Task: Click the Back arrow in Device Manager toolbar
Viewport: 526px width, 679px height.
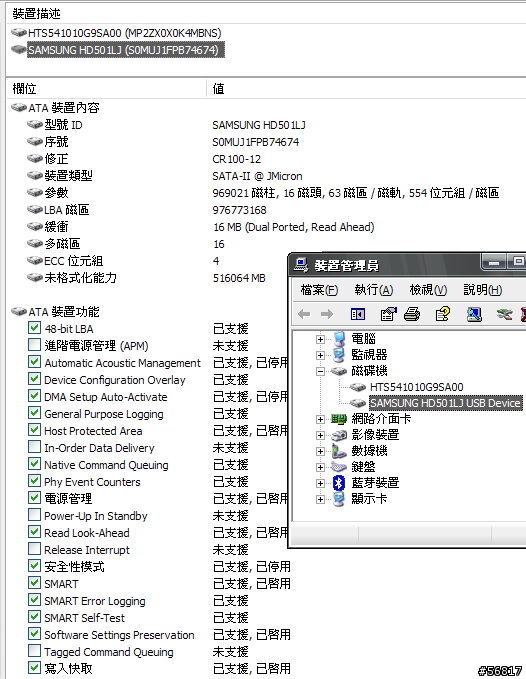Action: click(304, 314)
